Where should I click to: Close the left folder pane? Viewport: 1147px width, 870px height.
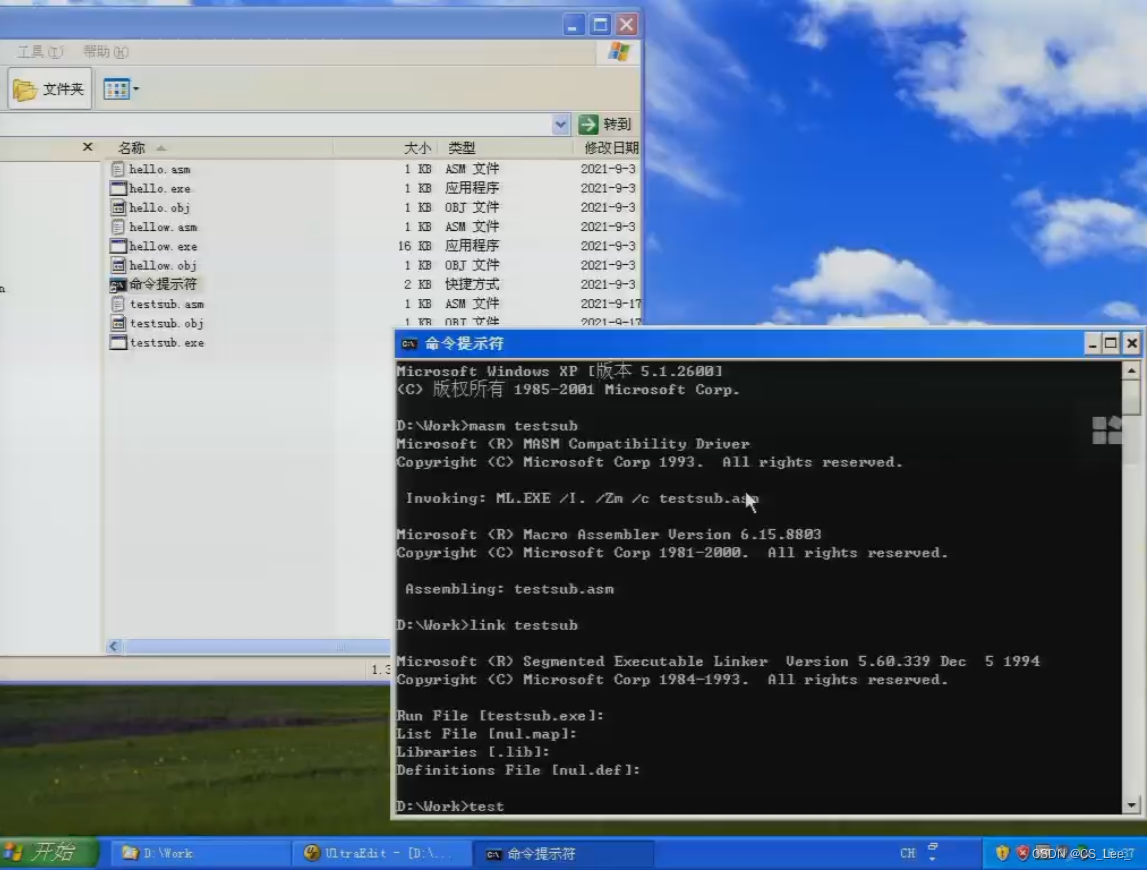pos(88,147)
